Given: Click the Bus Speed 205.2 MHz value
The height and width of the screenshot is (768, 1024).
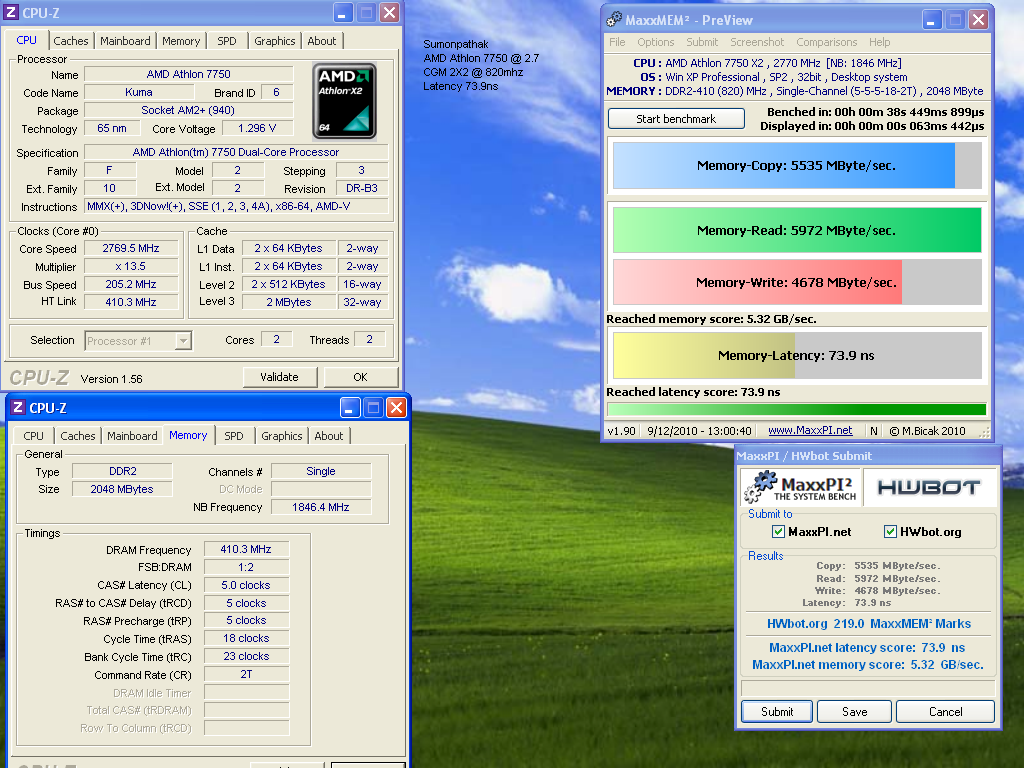Looking at the screenshot, I should pyautogui.click(x=131, y=284).
